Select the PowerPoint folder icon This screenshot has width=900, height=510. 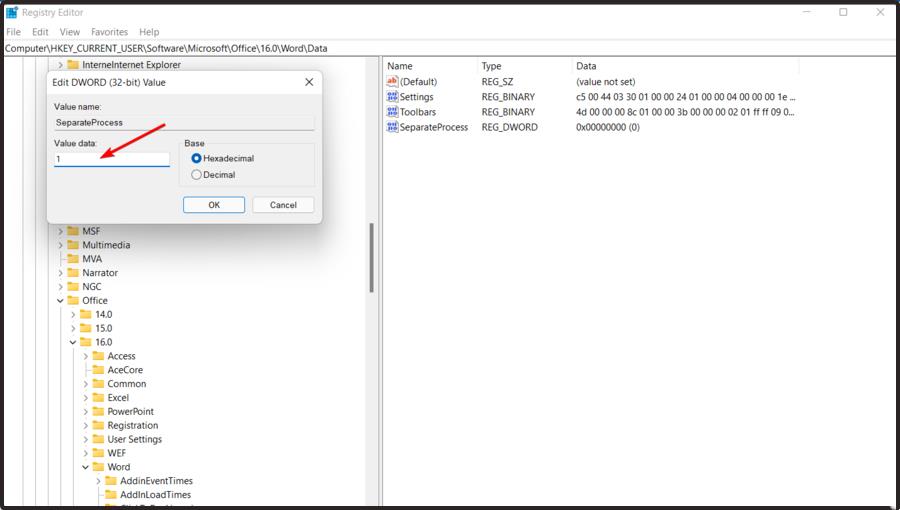pos(98,411)
